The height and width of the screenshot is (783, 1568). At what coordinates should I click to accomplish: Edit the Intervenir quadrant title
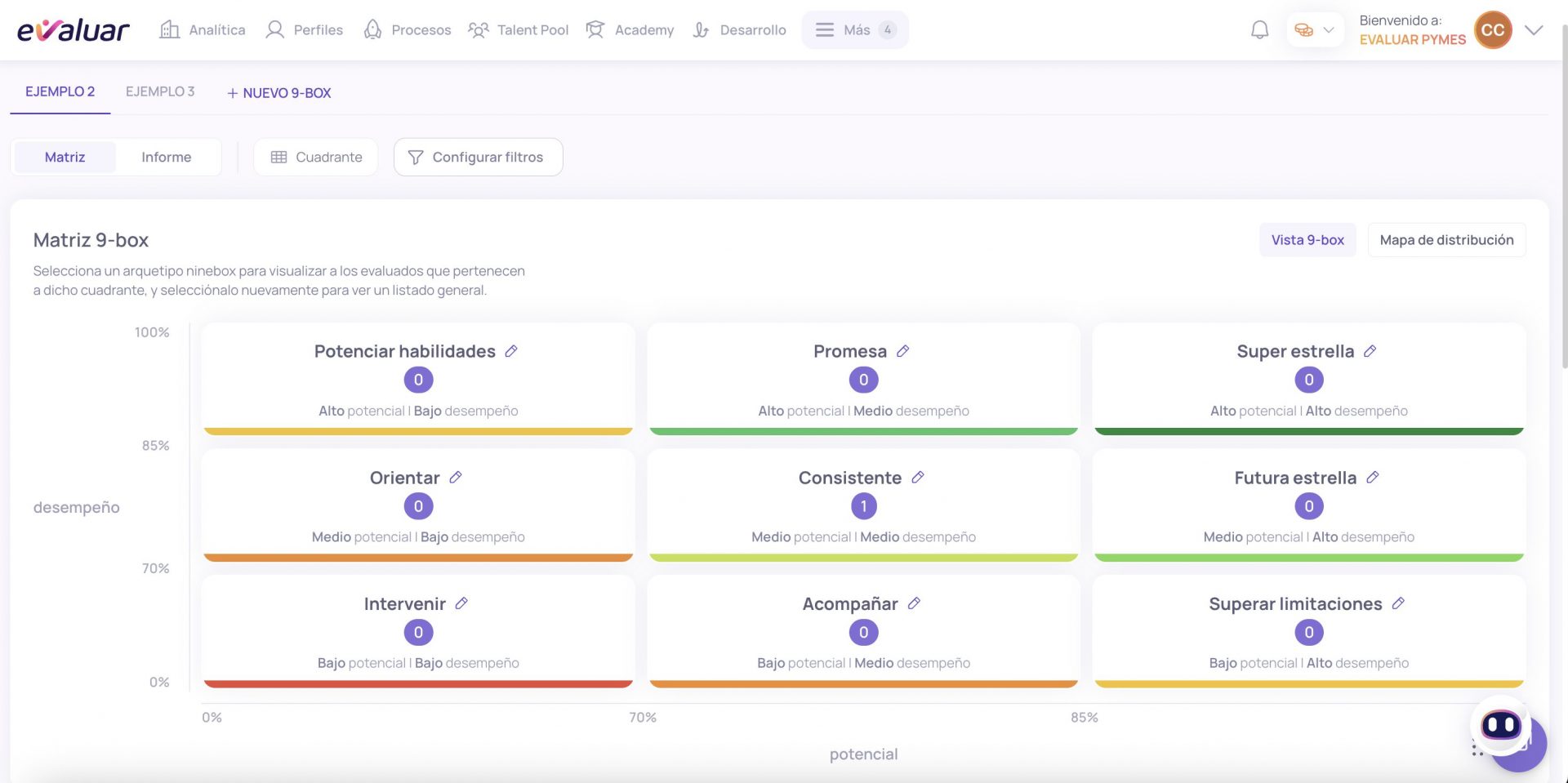461,603
